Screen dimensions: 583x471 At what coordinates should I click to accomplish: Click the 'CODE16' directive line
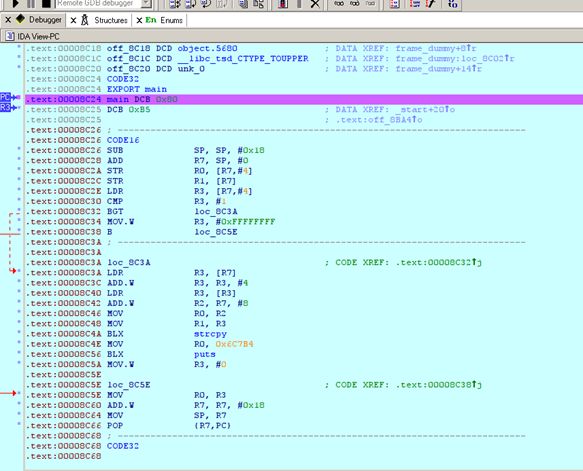pyautogui.click(x=123, y=140)
